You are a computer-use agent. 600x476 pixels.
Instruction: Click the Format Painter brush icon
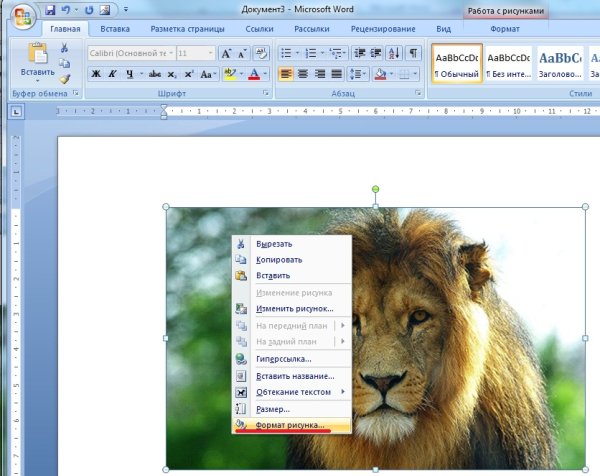(65, 78)
